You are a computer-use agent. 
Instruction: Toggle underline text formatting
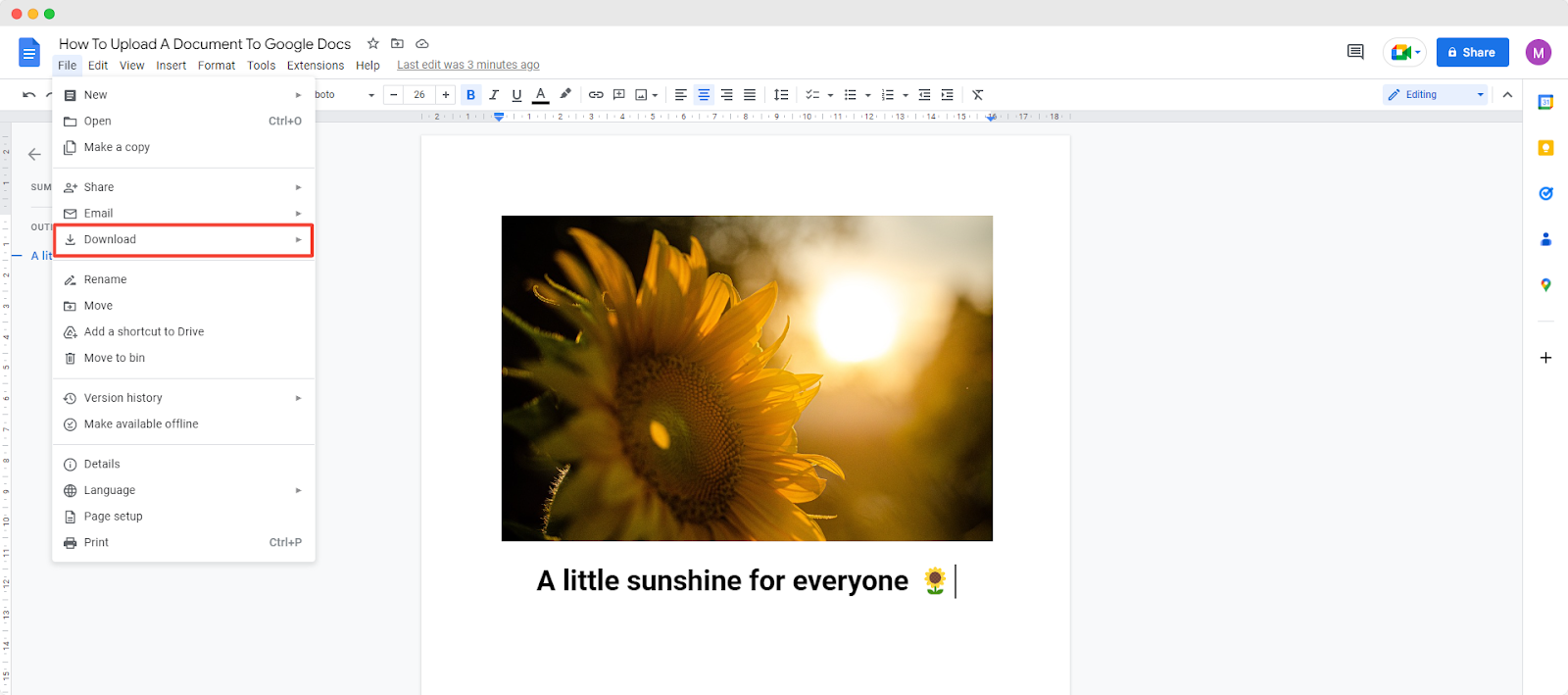click(x=516, y=95)
